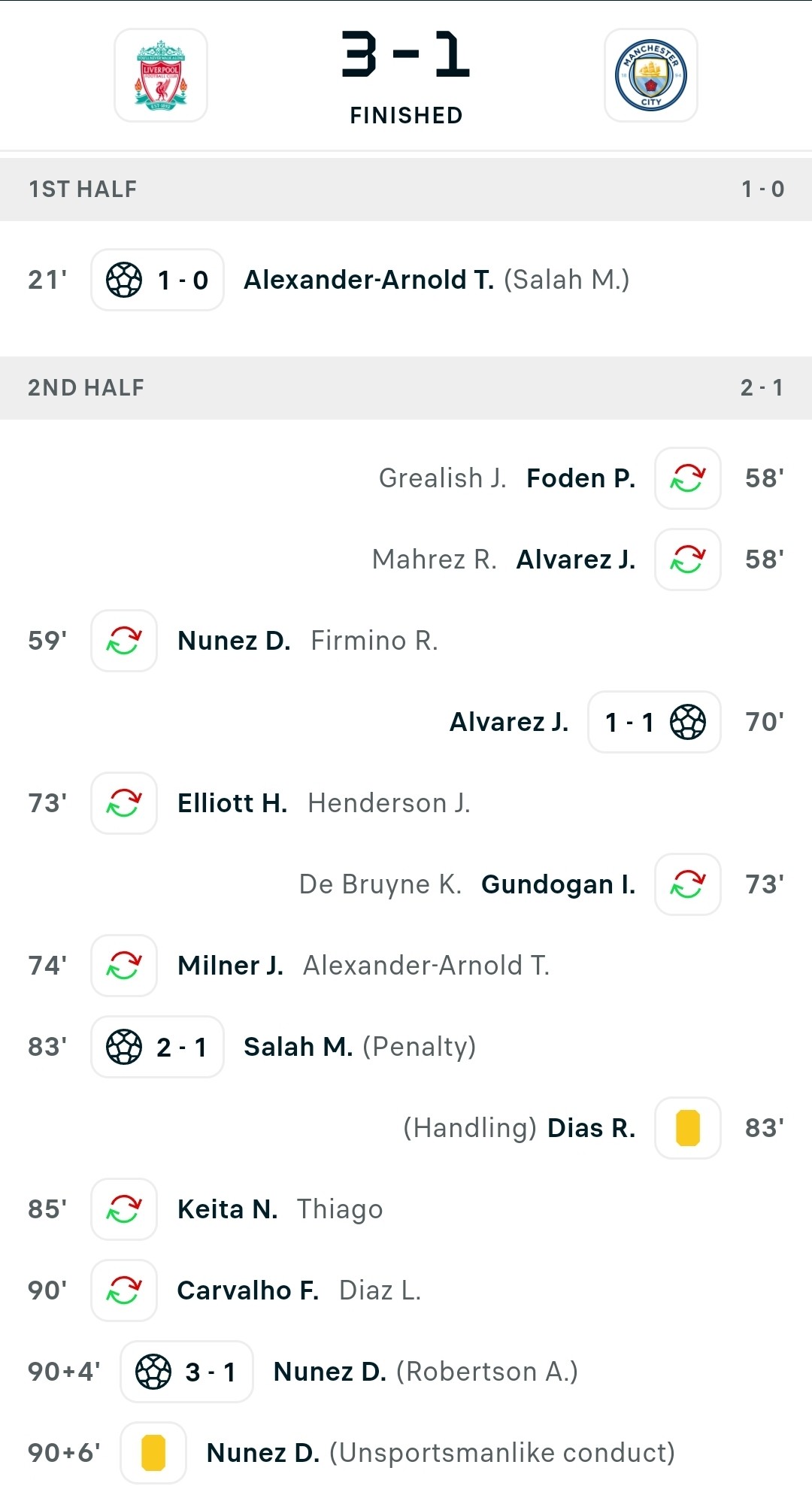Click the Nunez–Firmino substitution icon
The width and height of the screenshot is (812, 1486).
coord(124,641)
